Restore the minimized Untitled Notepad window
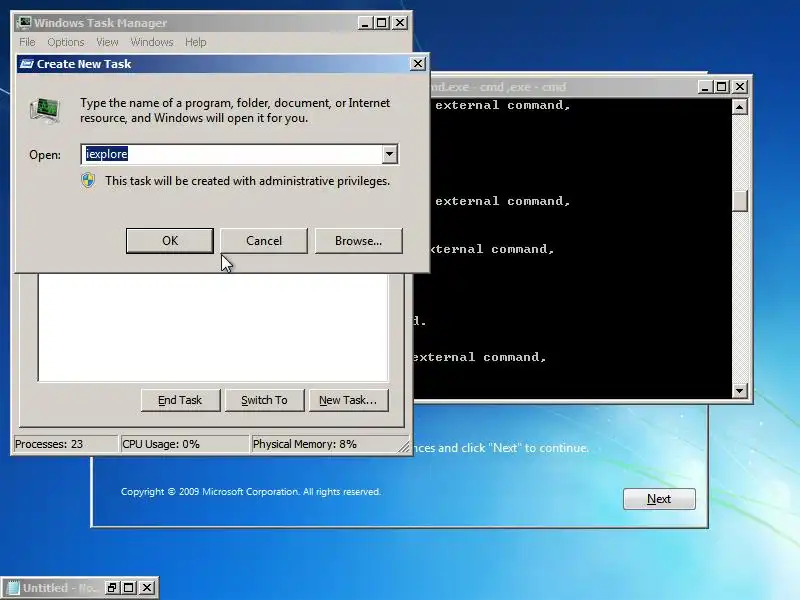The height and width of the screenshot is (600, 800). [112, 588]
